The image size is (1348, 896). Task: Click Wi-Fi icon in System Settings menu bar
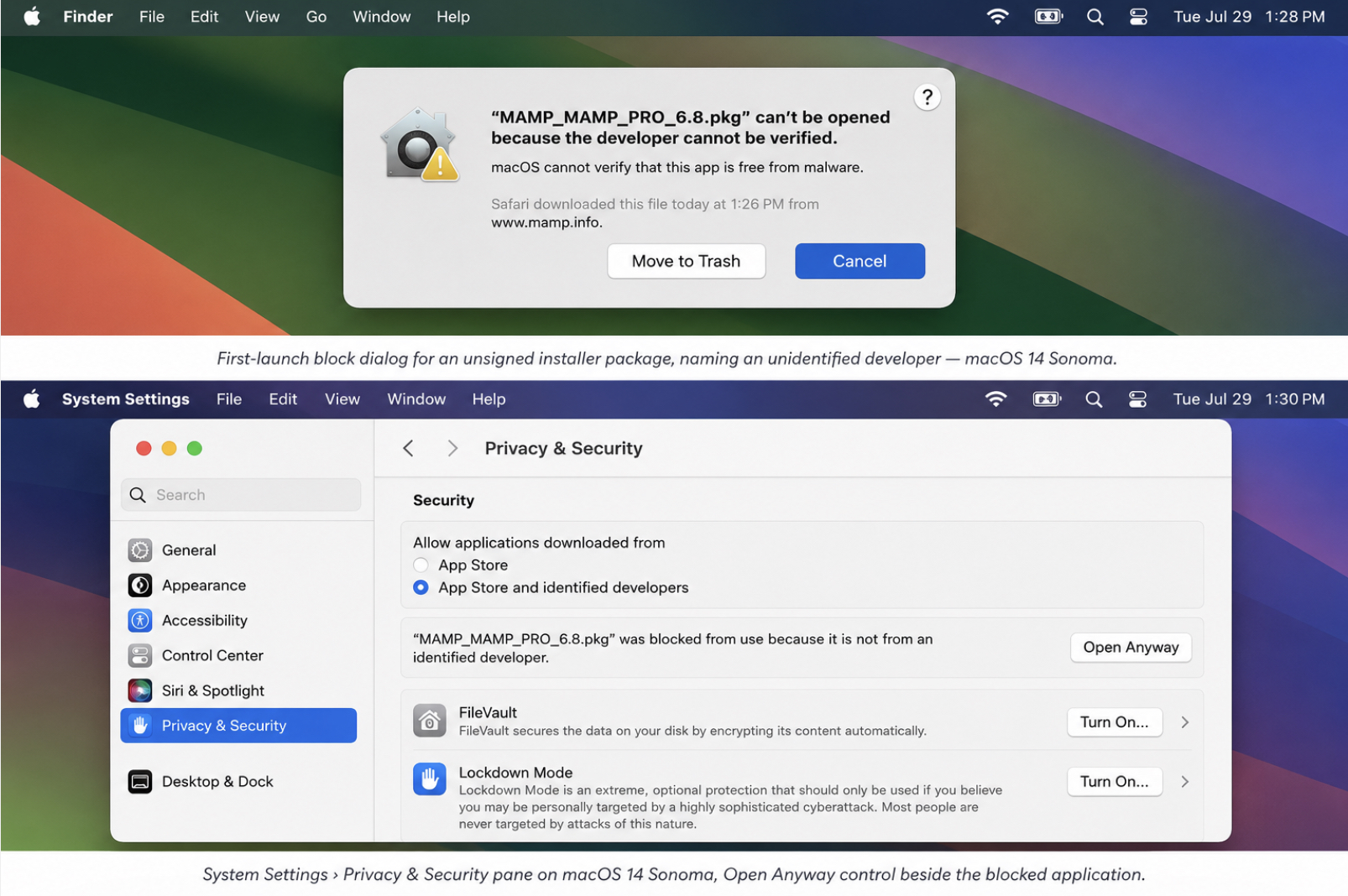point(996,399)
